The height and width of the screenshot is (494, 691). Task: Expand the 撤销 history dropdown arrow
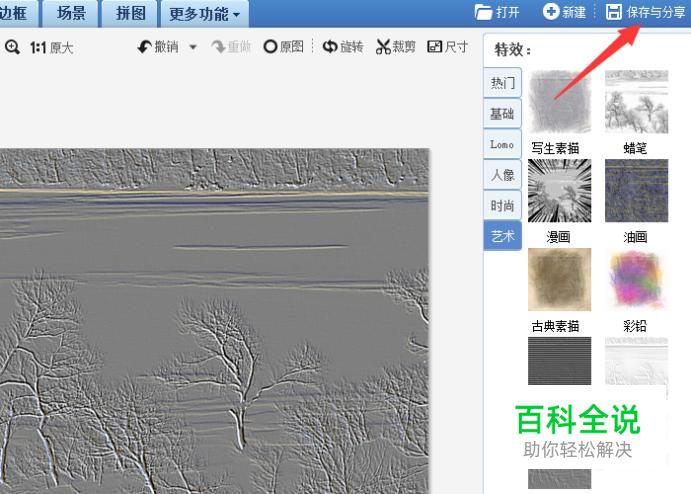[x=193, y=47]
